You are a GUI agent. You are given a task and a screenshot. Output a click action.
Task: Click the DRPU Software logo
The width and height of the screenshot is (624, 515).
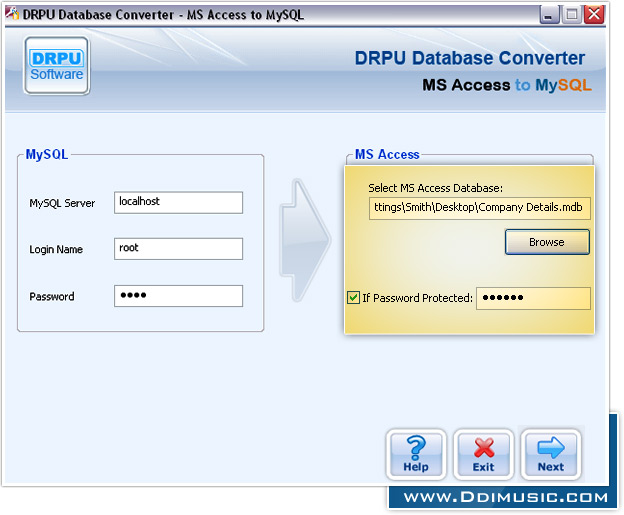[57, 66]
